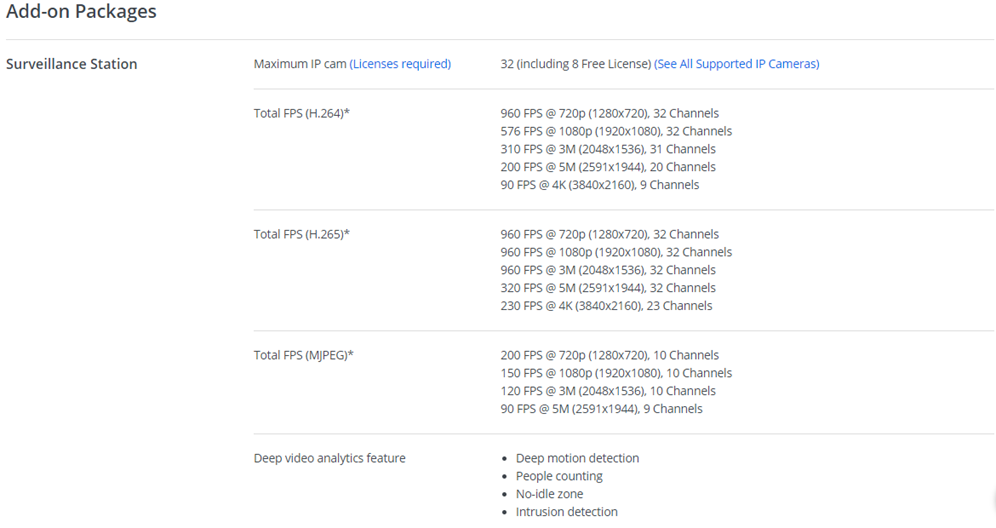Click the "Add-on Packages" heading
Viewport: 996px width, 528px height.
tap(81, 12)
